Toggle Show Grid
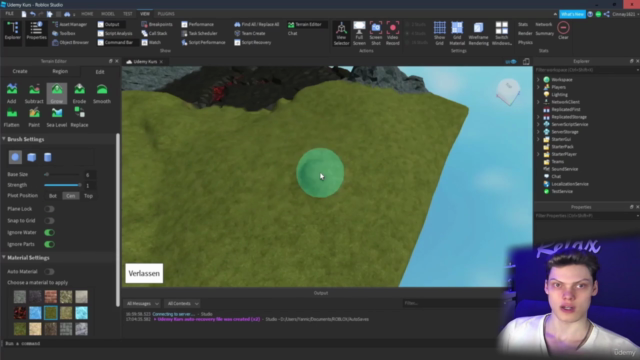 point(440,33)
